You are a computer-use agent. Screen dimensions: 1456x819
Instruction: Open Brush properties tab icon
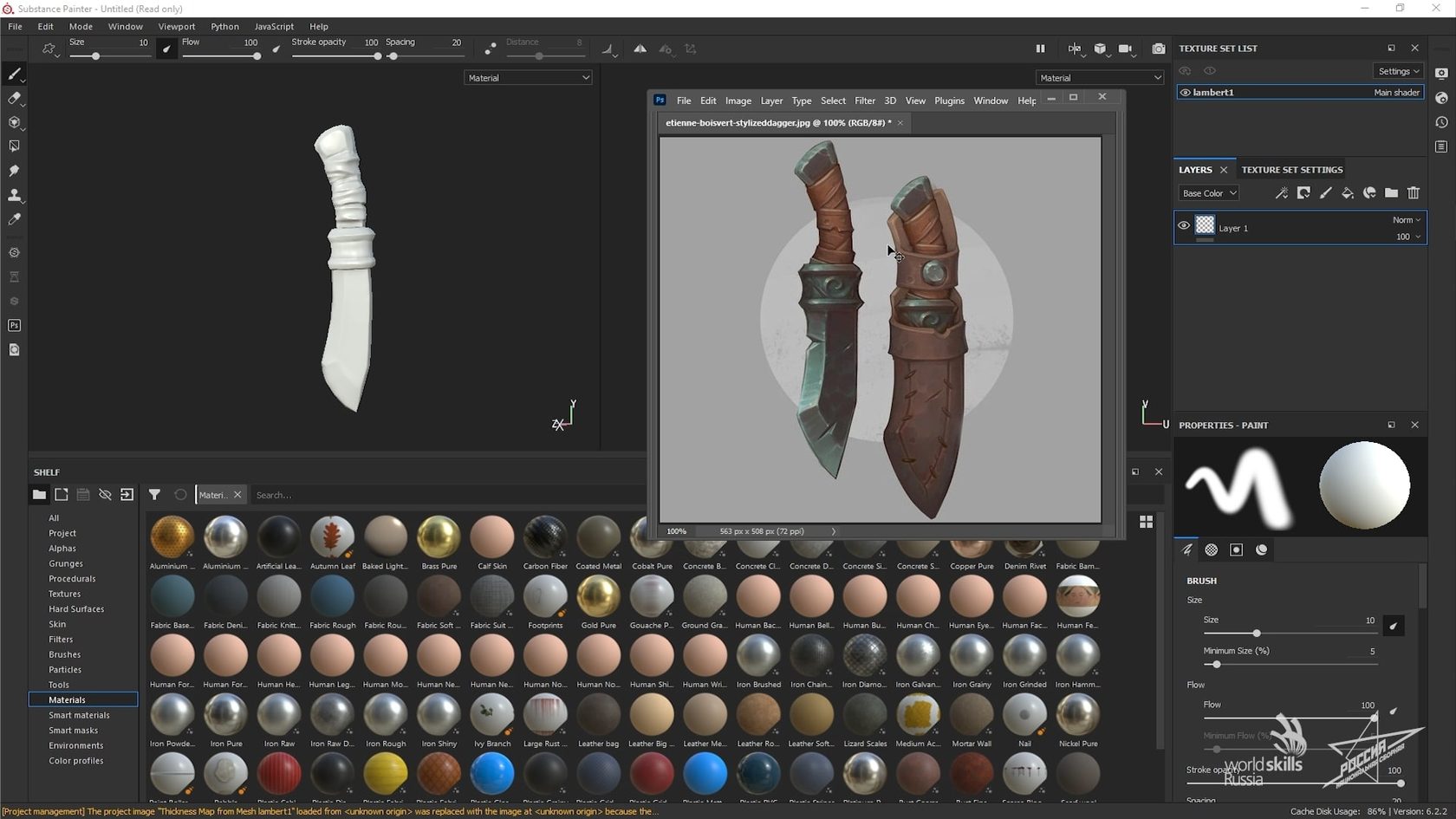click(x=1187, y=549)
